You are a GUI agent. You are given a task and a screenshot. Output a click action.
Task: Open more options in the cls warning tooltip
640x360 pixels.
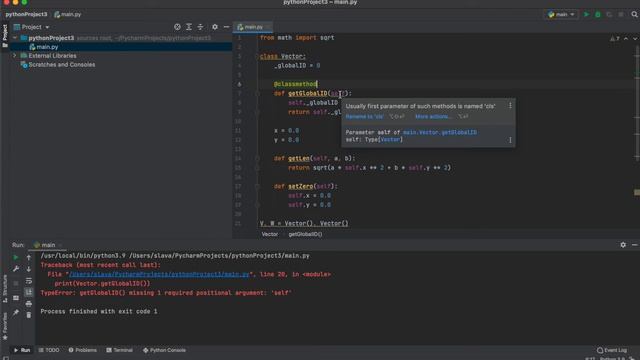(510, 106)
